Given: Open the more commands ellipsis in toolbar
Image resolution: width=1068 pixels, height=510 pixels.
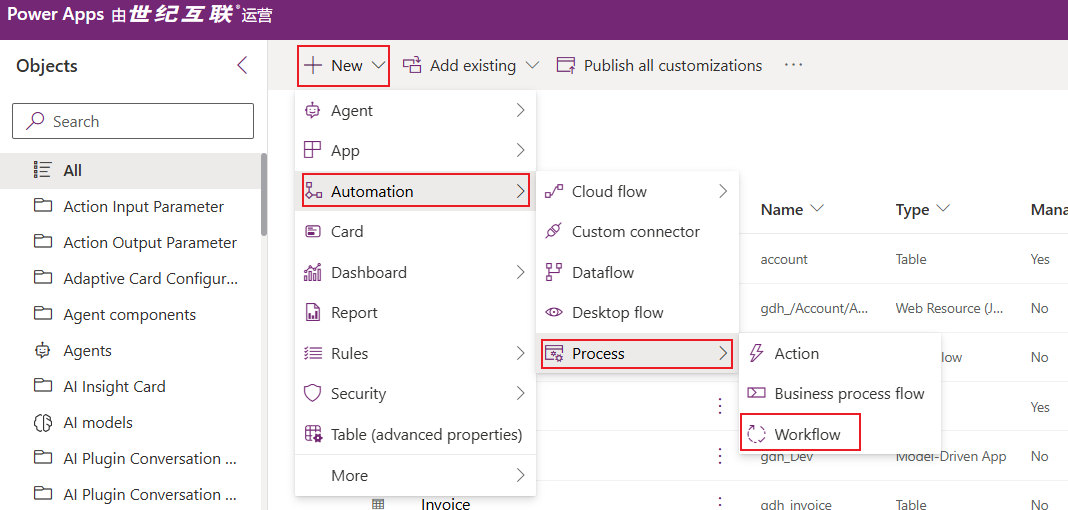Looking at the screenshot, I should pos(794,65).
